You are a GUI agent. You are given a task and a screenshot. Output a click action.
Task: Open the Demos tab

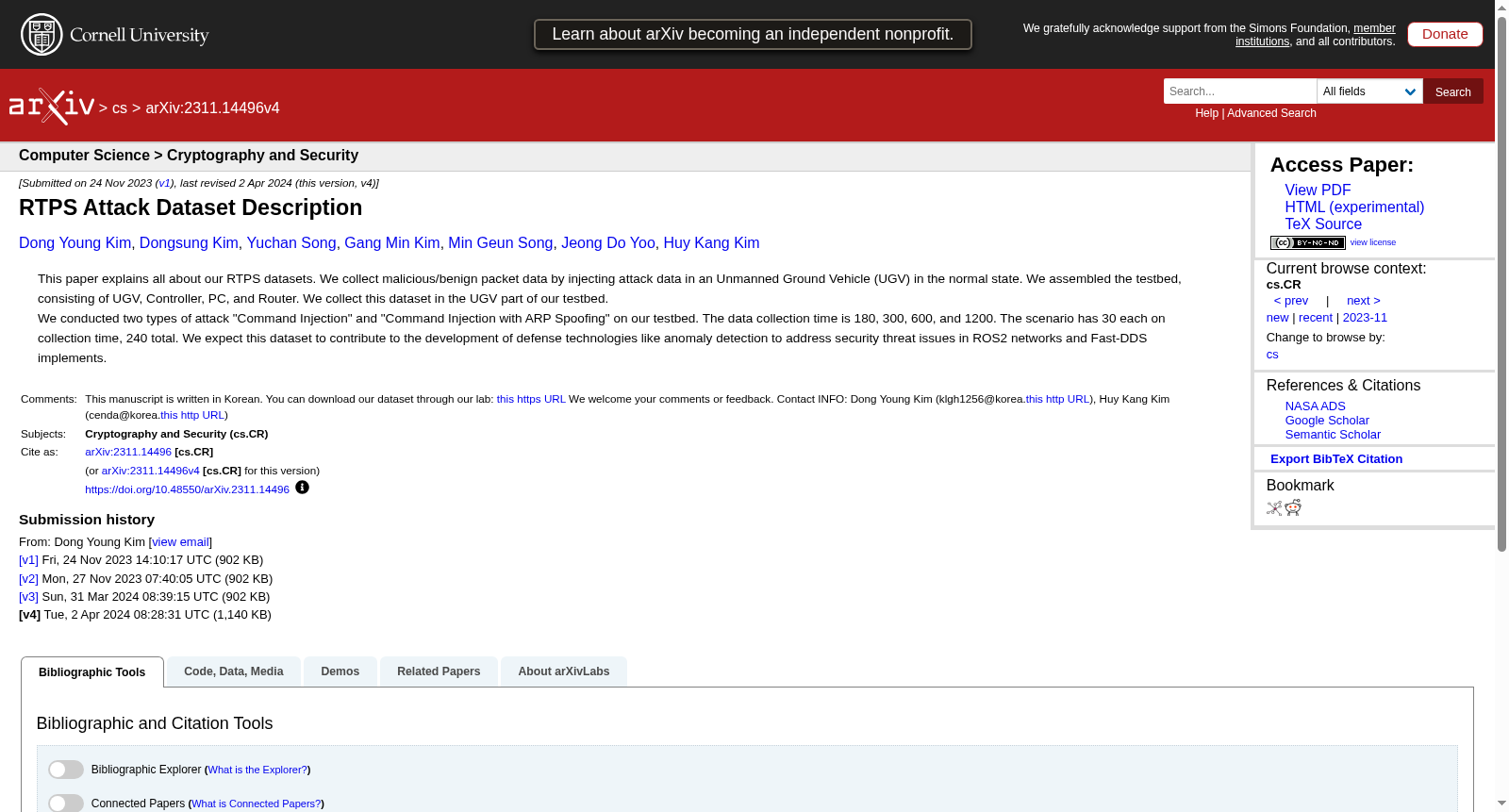(x=340, y=671)
